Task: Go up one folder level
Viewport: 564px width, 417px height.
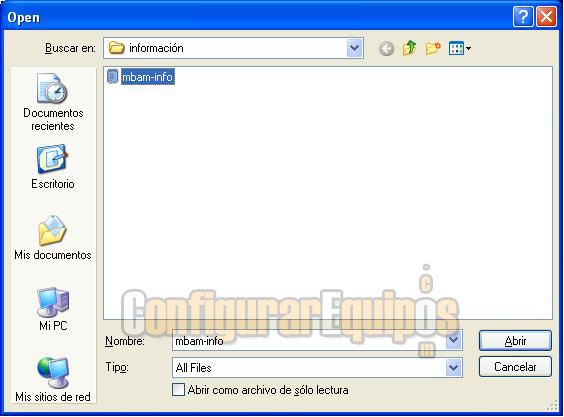Action: (409, 48)
